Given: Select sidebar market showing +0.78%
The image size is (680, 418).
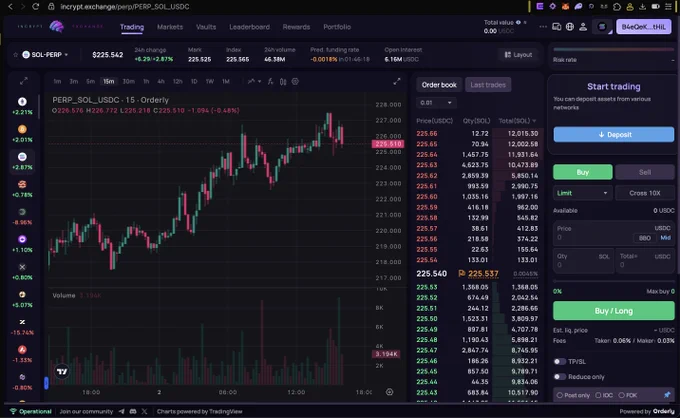Looking at the screenshot, I should point(22,189).
